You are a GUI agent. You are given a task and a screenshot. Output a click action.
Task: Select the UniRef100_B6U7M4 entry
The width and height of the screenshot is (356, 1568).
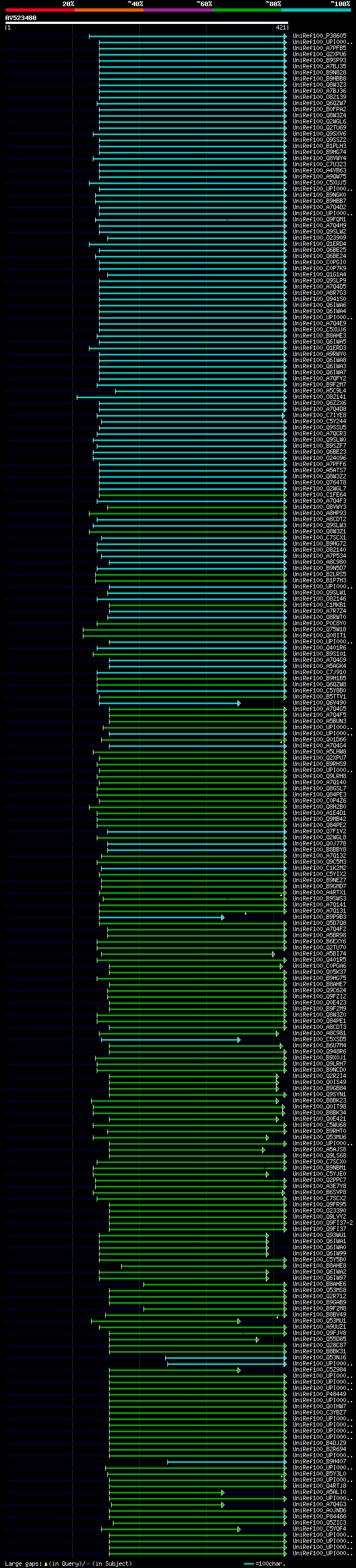tap(319, 1046)
